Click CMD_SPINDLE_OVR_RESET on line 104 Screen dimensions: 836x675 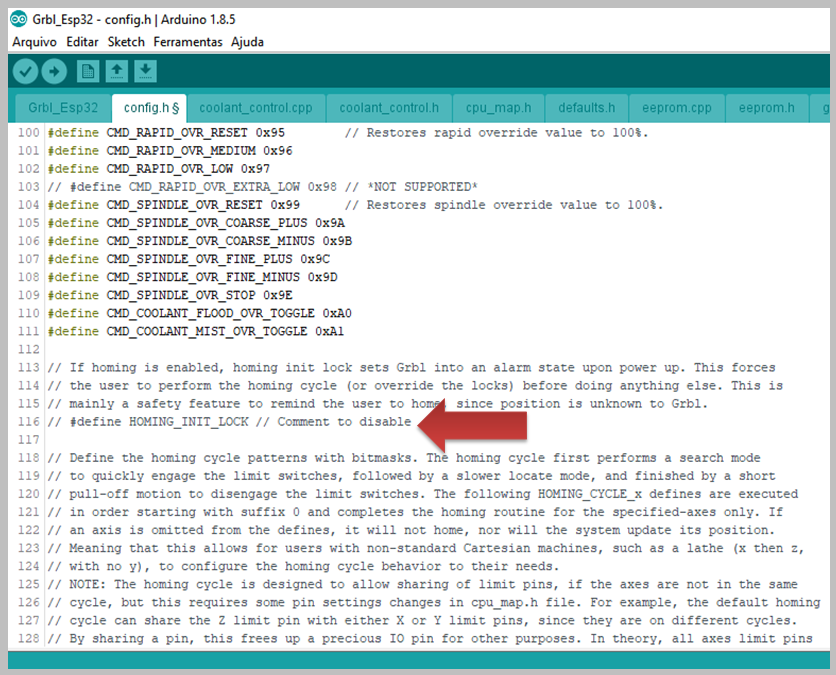(184, 205)
